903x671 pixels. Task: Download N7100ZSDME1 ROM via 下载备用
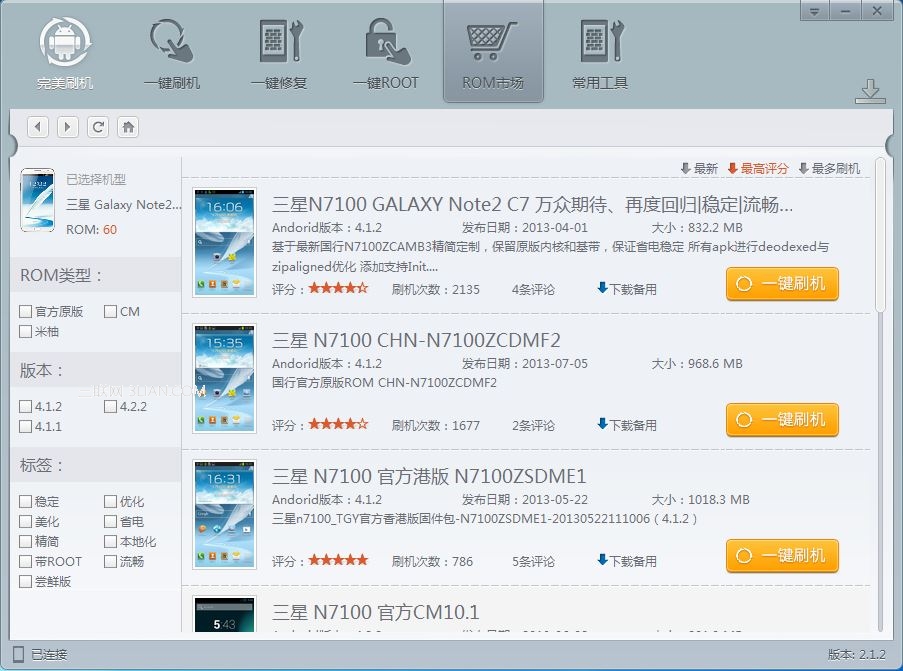627,561
